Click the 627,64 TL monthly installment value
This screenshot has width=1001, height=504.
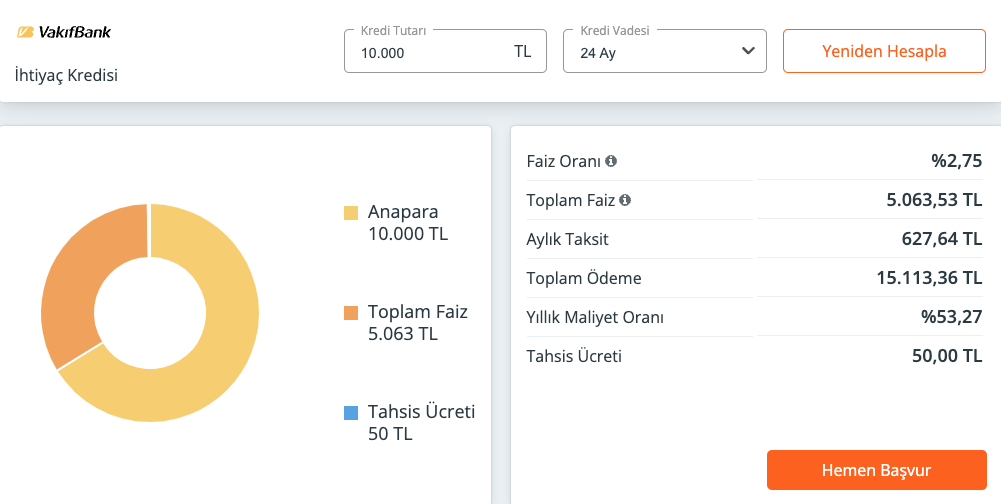pos(942,239)
